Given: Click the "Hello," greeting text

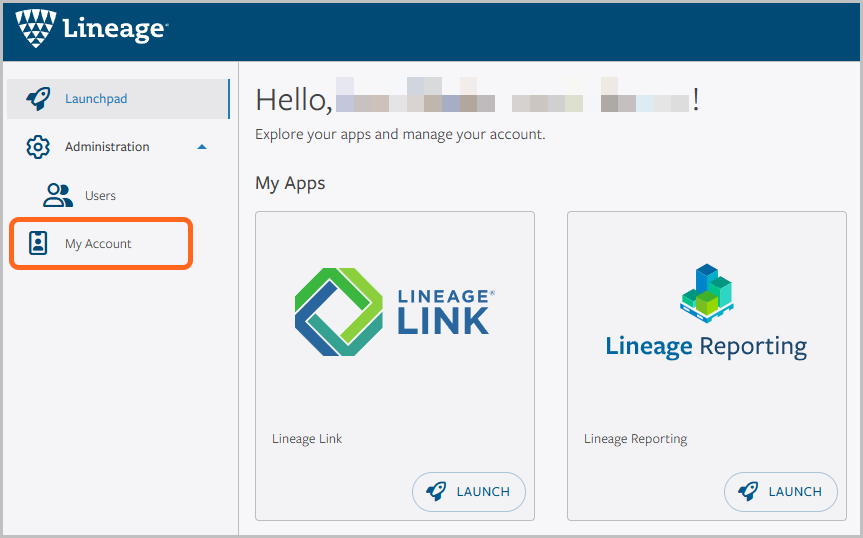Looking at the screenshot, I should pos(294,101).
